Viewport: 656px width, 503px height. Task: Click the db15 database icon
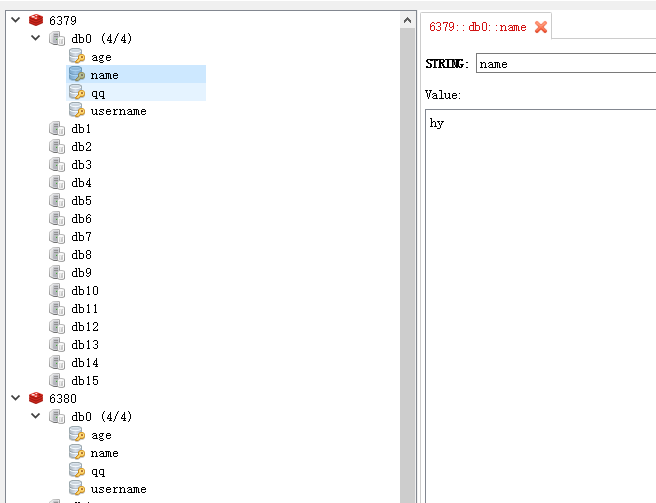coord(57,380)
